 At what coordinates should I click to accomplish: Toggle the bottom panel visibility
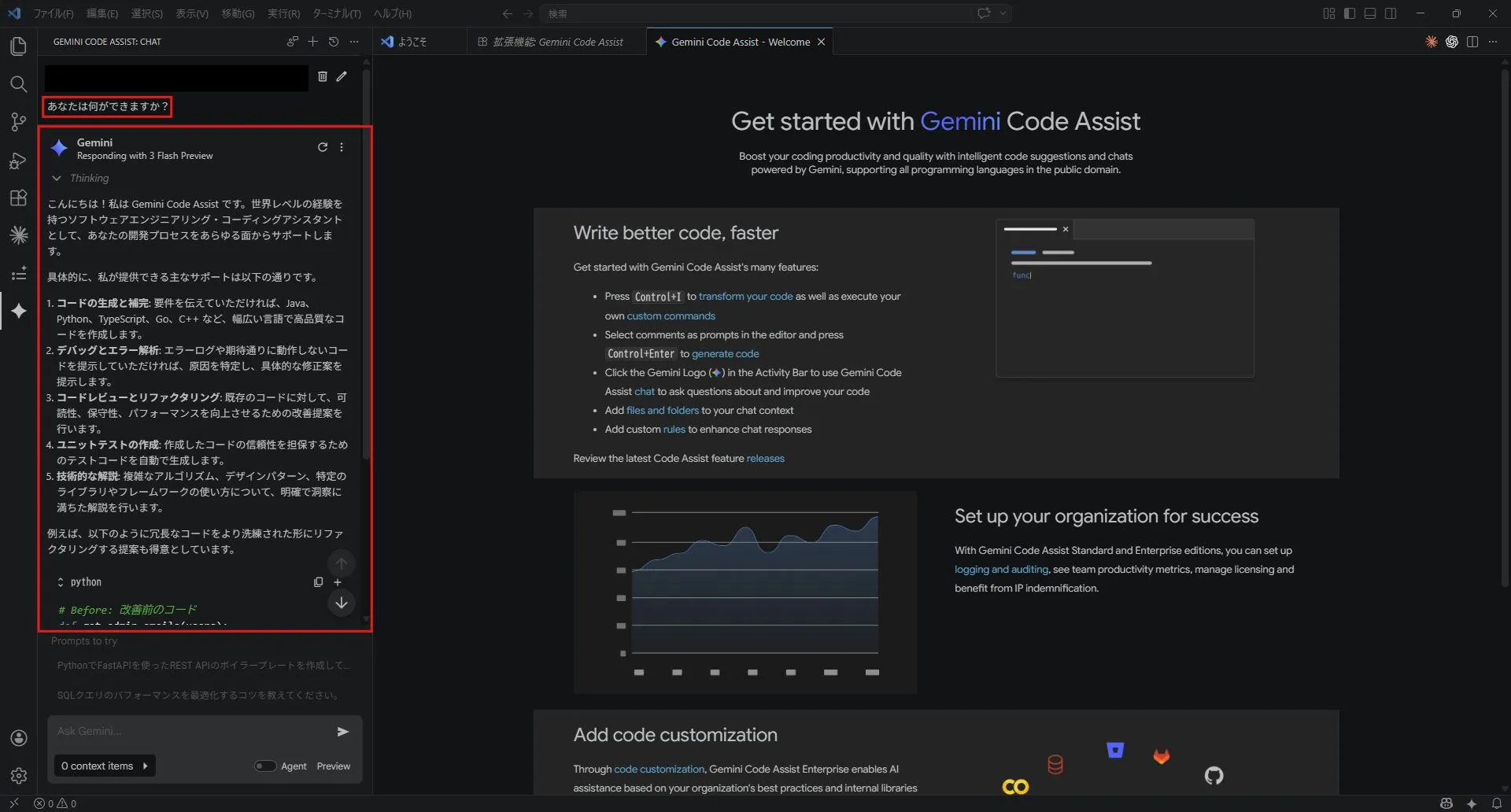pyautogui.click(x=1370, y=13)
